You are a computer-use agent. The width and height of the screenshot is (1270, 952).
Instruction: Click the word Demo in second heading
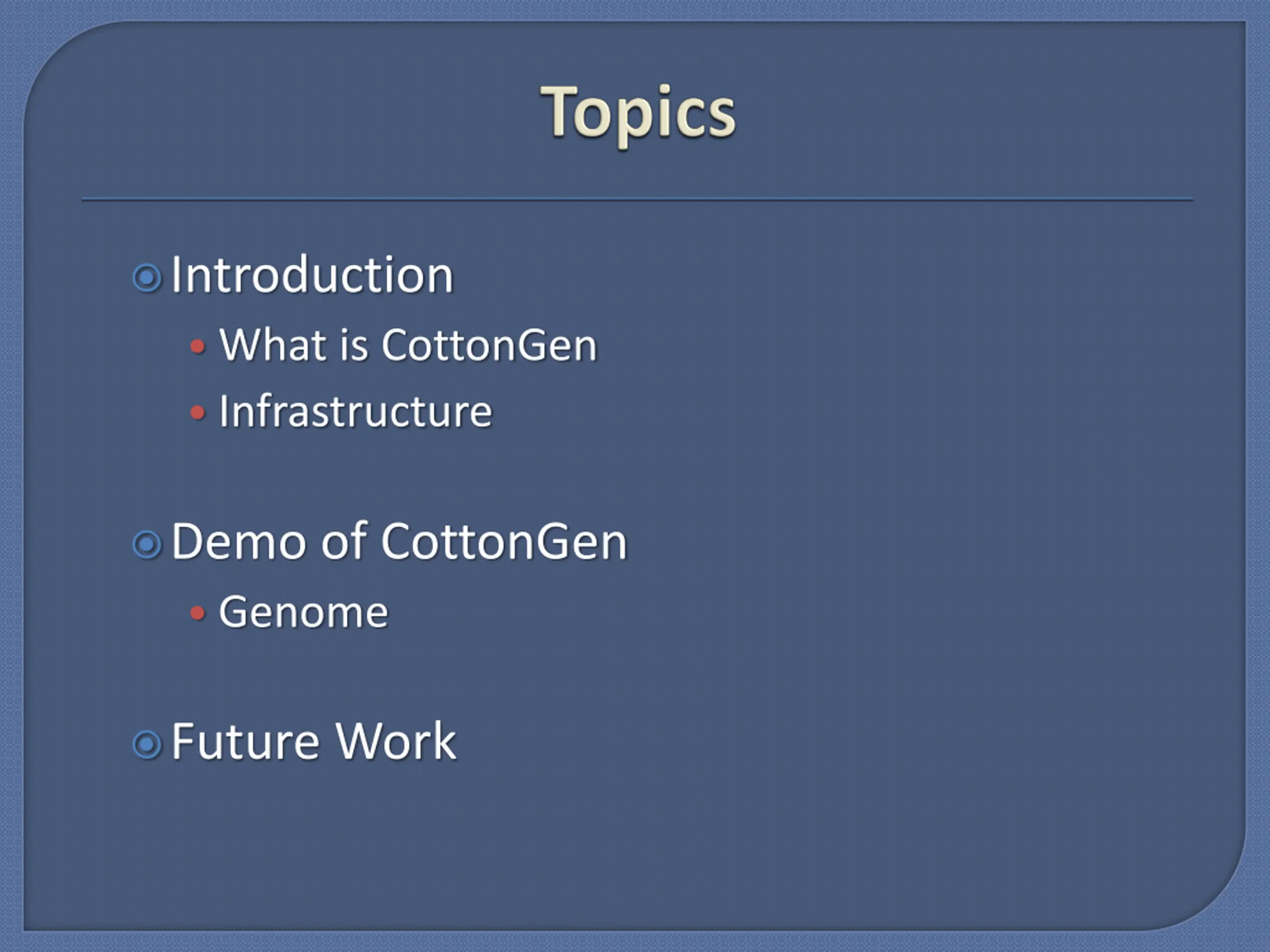point(239,541)
